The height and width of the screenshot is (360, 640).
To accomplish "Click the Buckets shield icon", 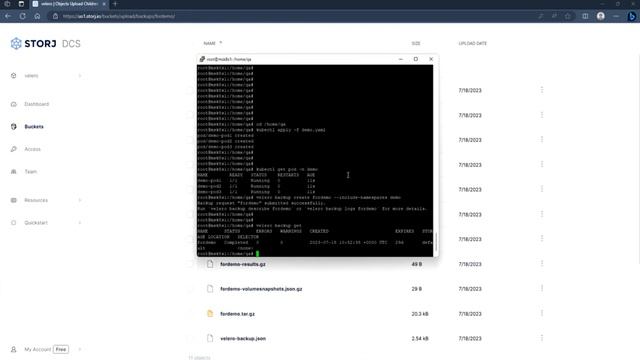I will (13, 127).
